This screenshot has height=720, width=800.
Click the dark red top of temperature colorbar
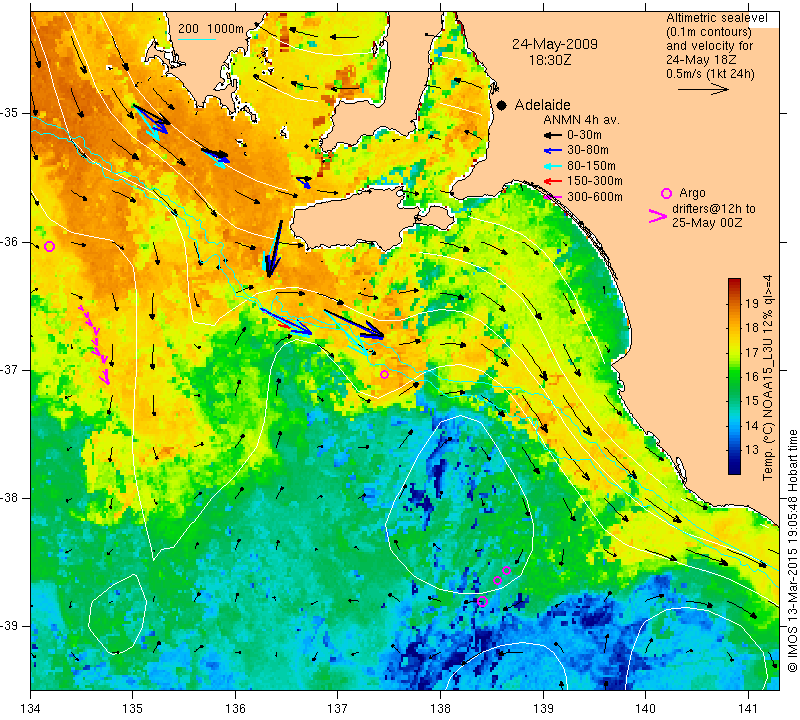pyautogui.click(x=734, y=282)
